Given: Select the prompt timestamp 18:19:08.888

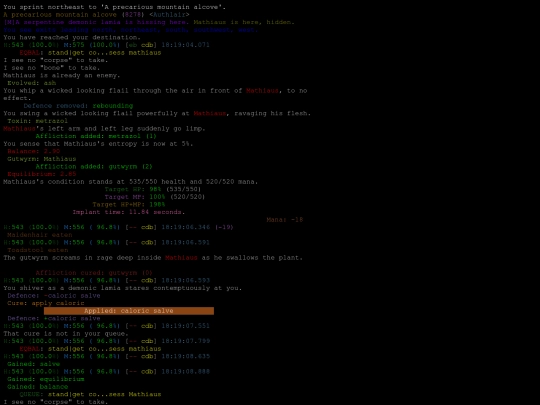Looking at the screenshot, I should [x=185, y=371].
